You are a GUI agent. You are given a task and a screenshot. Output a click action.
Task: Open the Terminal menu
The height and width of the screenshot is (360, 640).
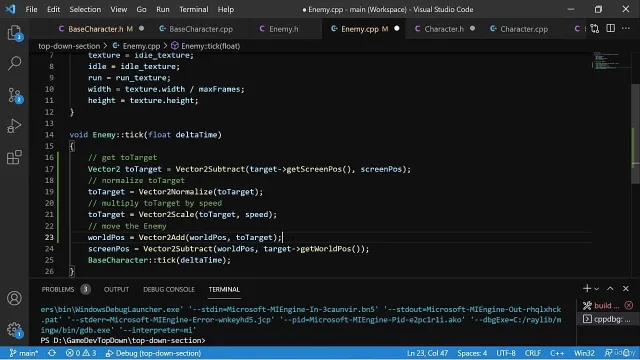pos(193,9)
